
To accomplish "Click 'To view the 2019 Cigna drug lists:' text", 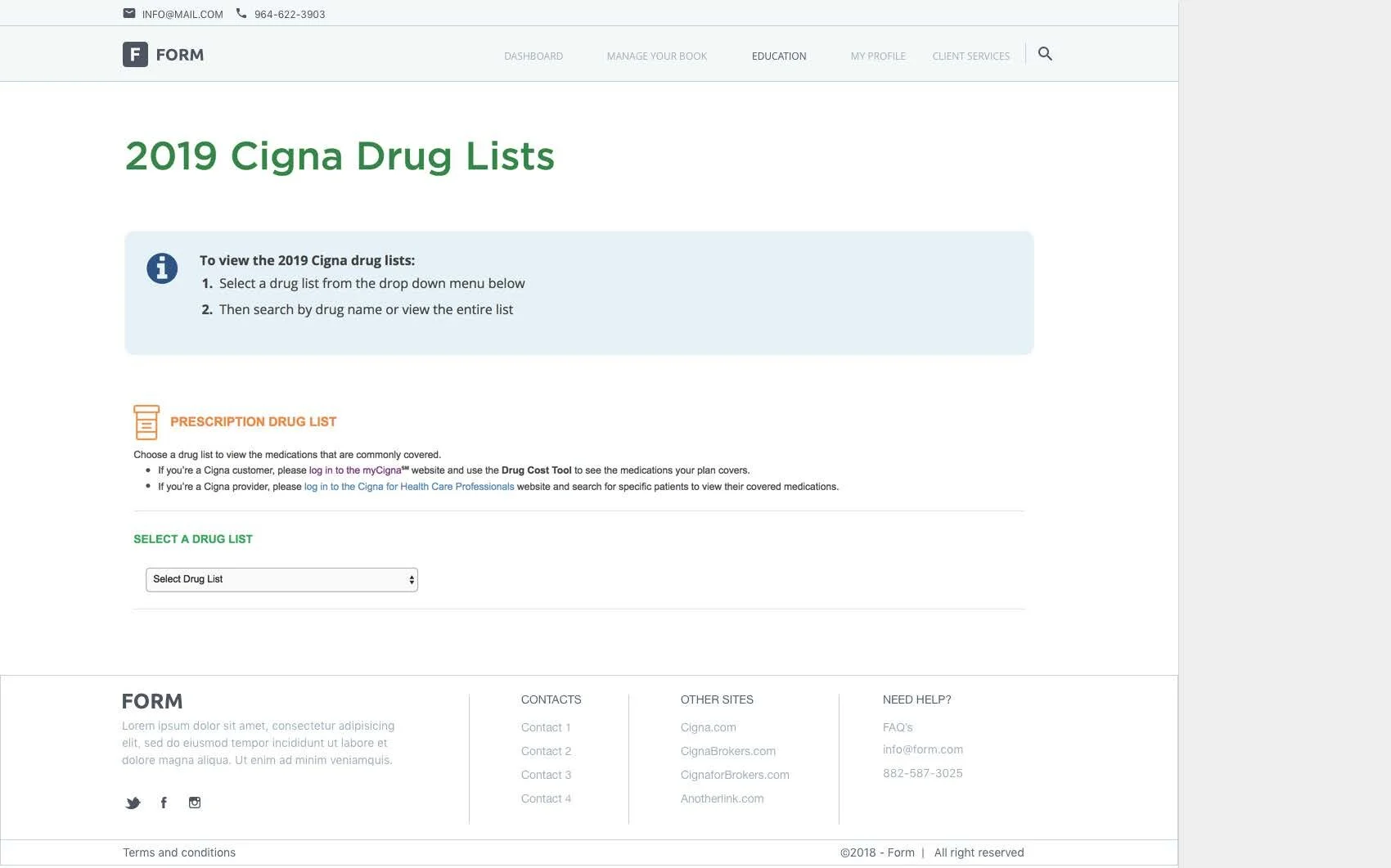I will pos(307,261).
